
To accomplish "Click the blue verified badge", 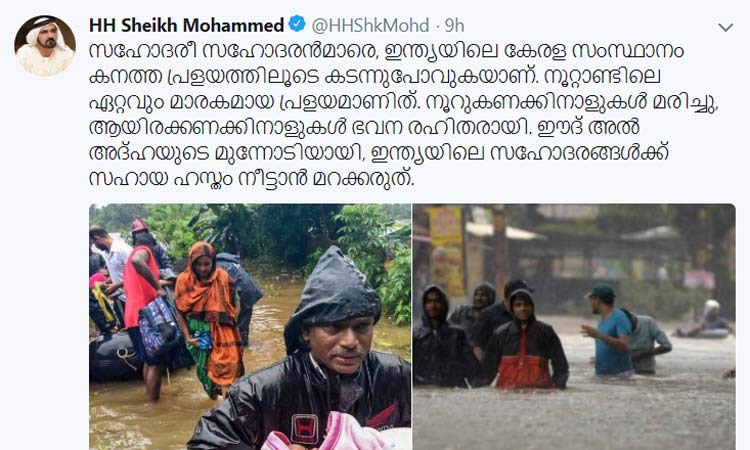I will tap(297, 24).
